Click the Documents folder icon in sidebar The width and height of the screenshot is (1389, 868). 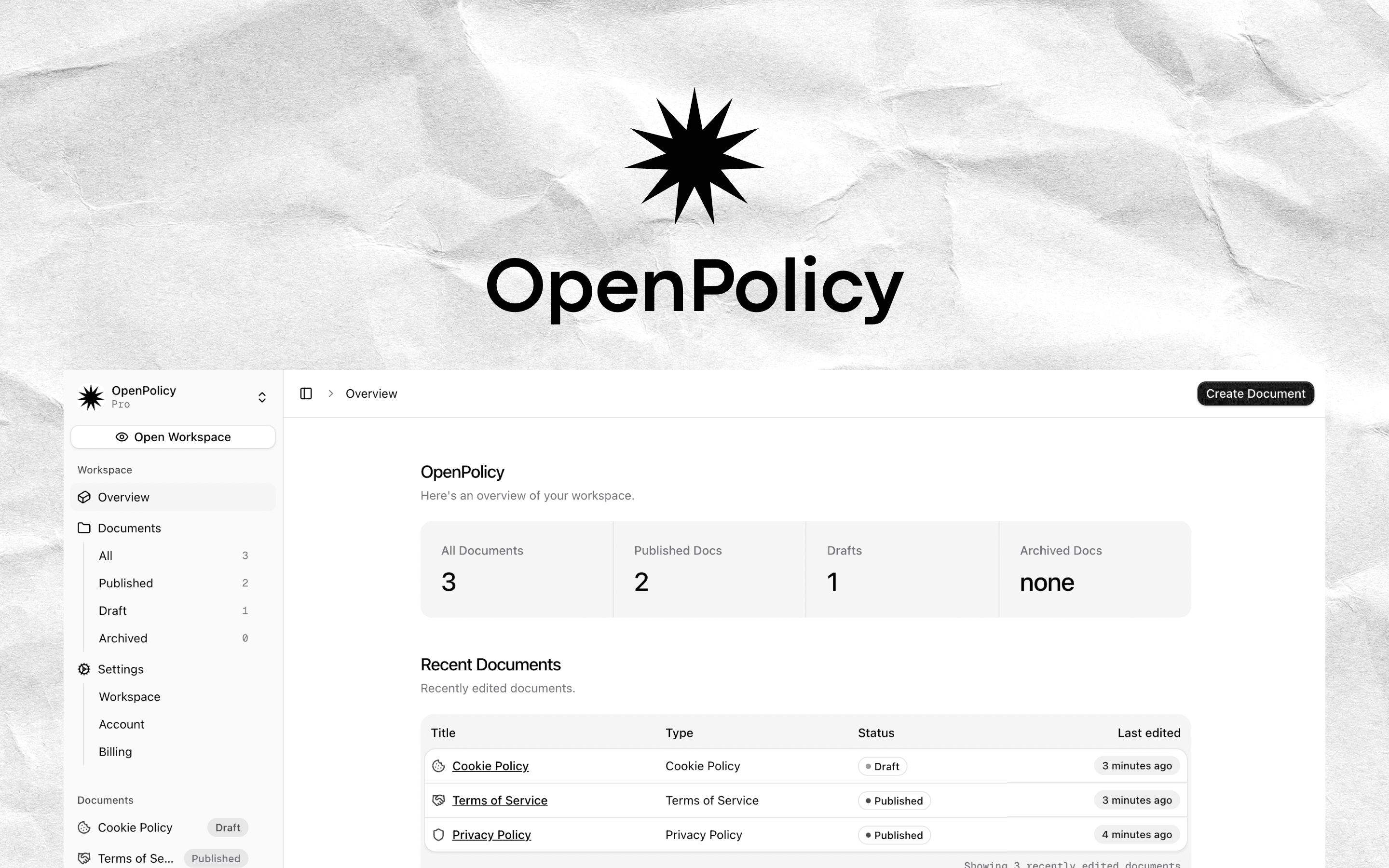click(84, 528)
